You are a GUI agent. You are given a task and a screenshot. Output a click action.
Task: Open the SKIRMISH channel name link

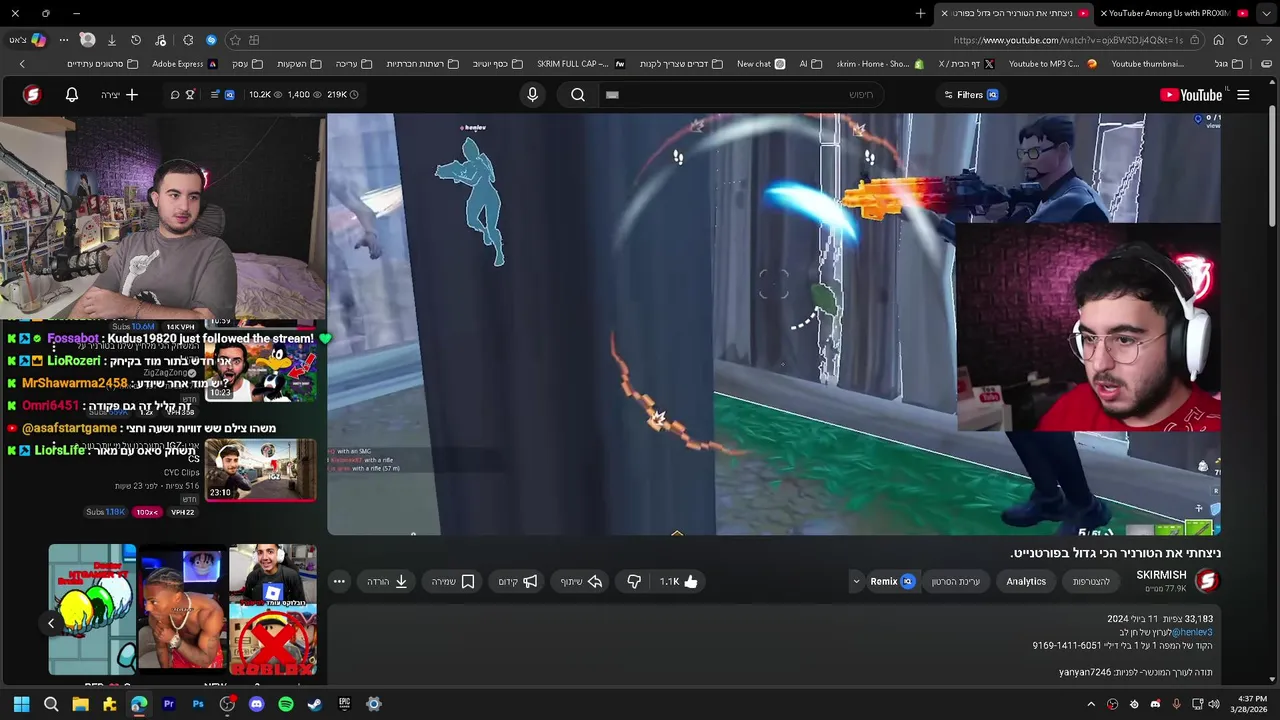pyautogui.click(x=1161, y=575)
